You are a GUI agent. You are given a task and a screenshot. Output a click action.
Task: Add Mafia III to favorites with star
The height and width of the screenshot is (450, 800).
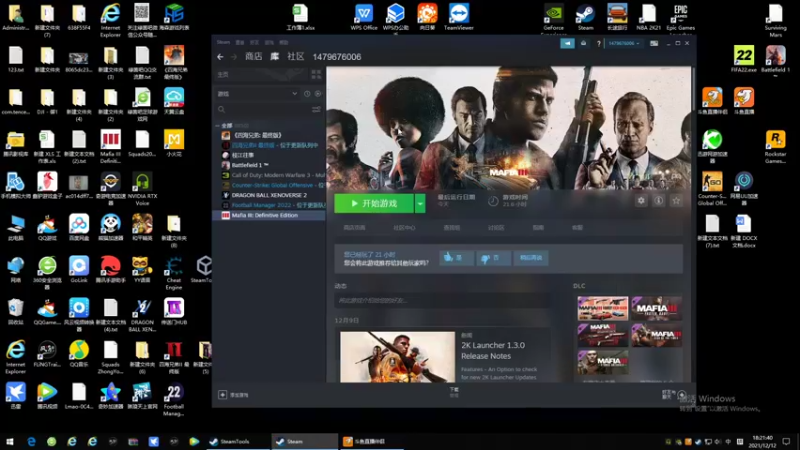(676, 201)
